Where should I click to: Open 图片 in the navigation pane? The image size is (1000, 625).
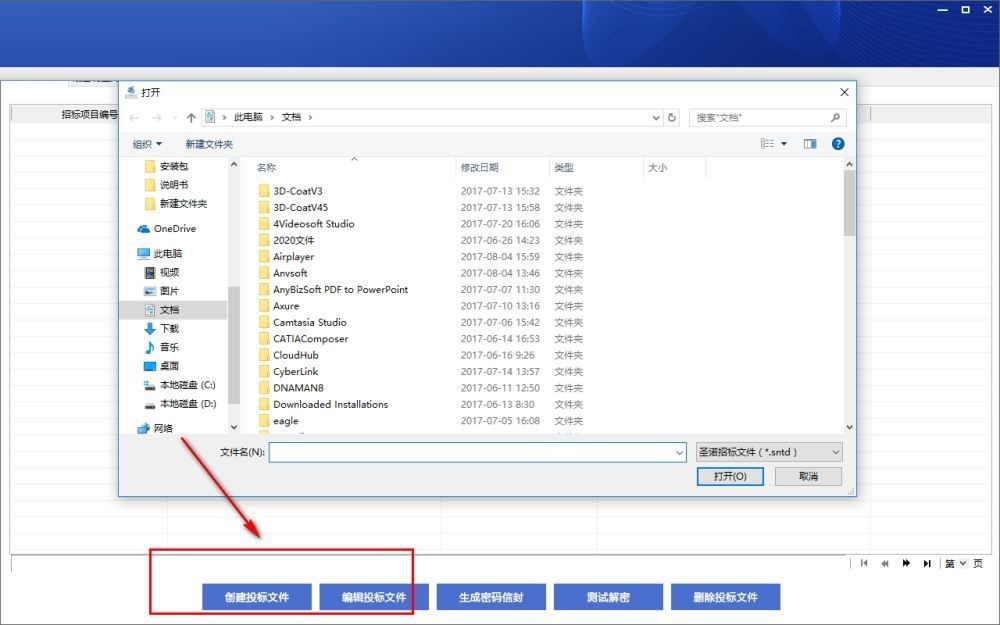(x=162, y=291)
